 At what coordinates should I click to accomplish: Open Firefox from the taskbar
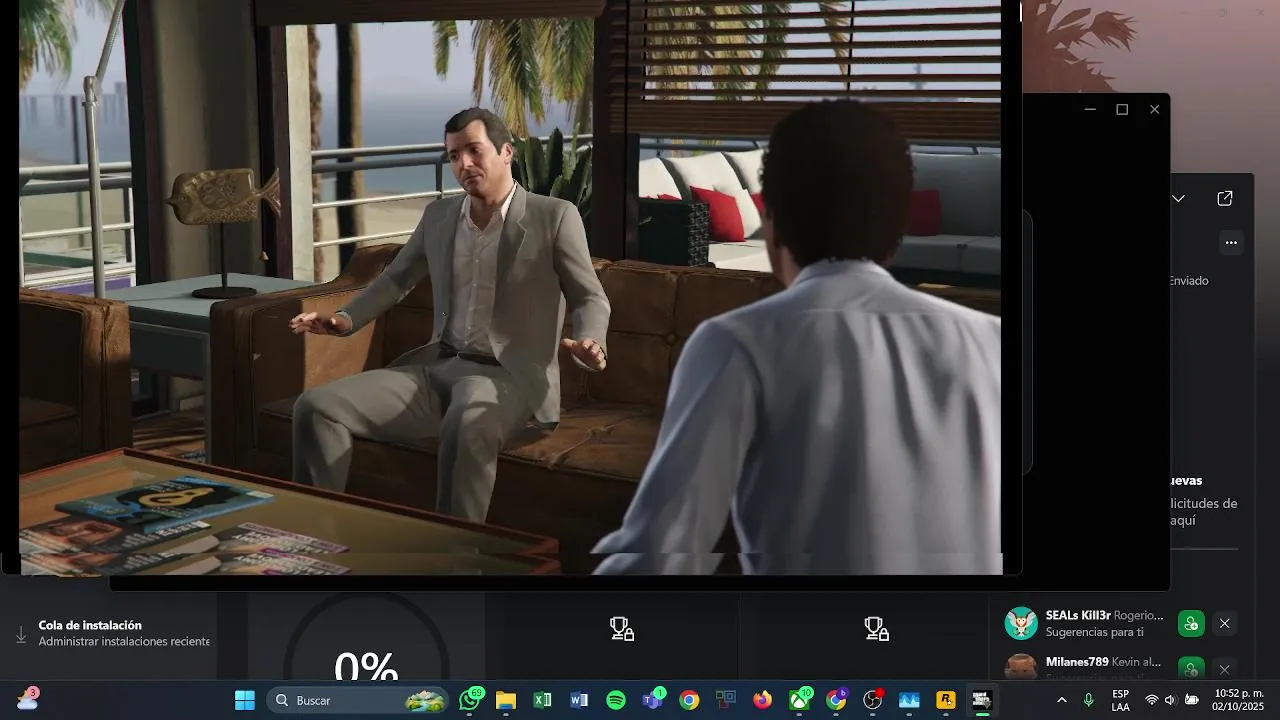763,700
